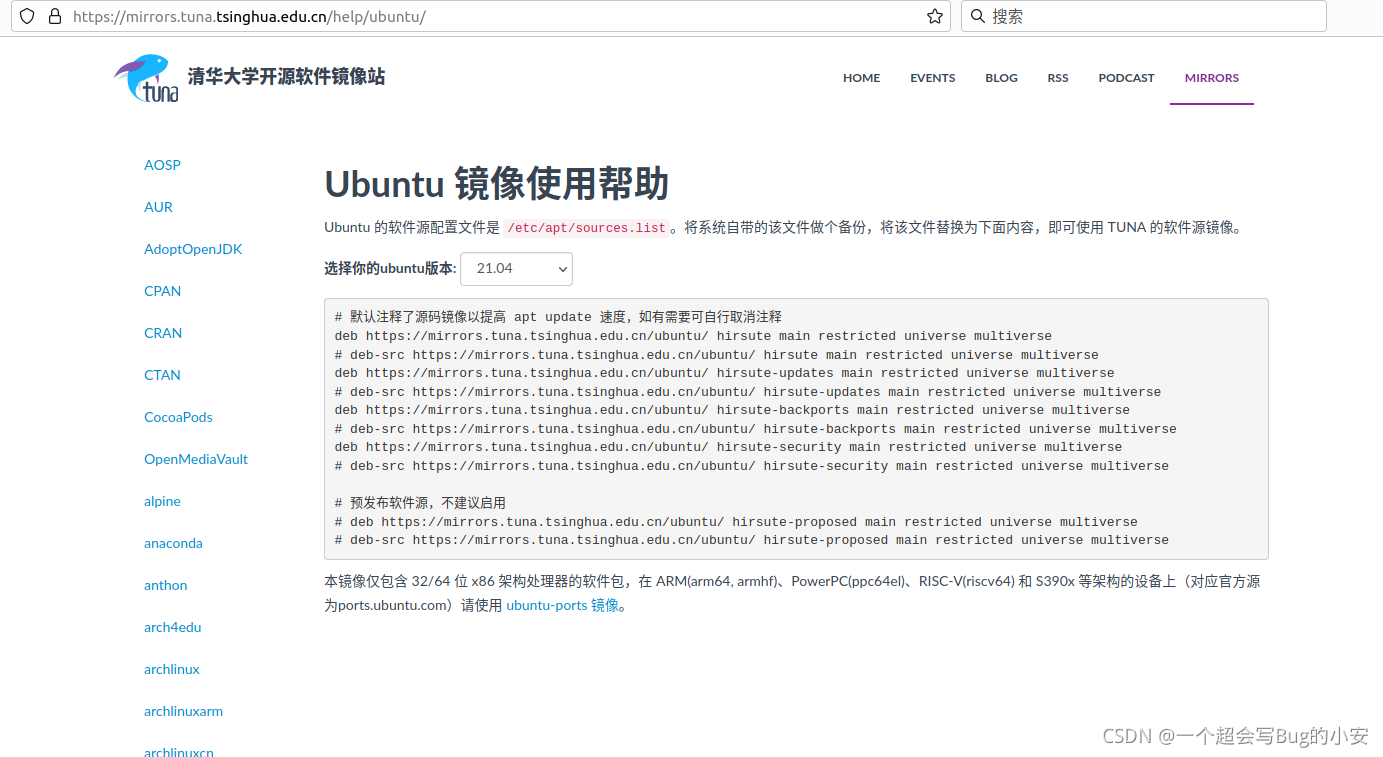Click the 选择你的ubuntu版本 label

390,268
